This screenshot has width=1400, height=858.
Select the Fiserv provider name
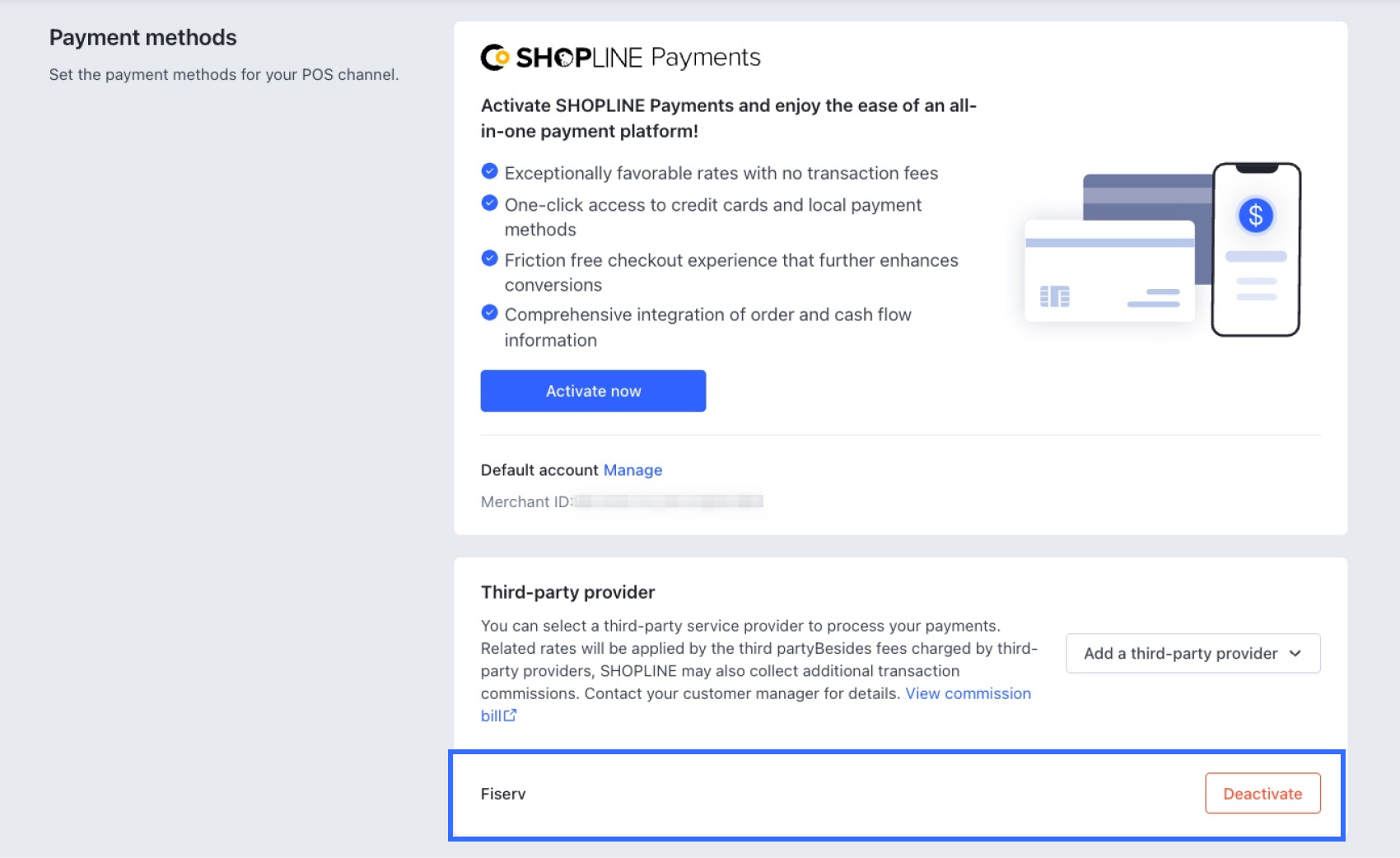pos(503,794)
